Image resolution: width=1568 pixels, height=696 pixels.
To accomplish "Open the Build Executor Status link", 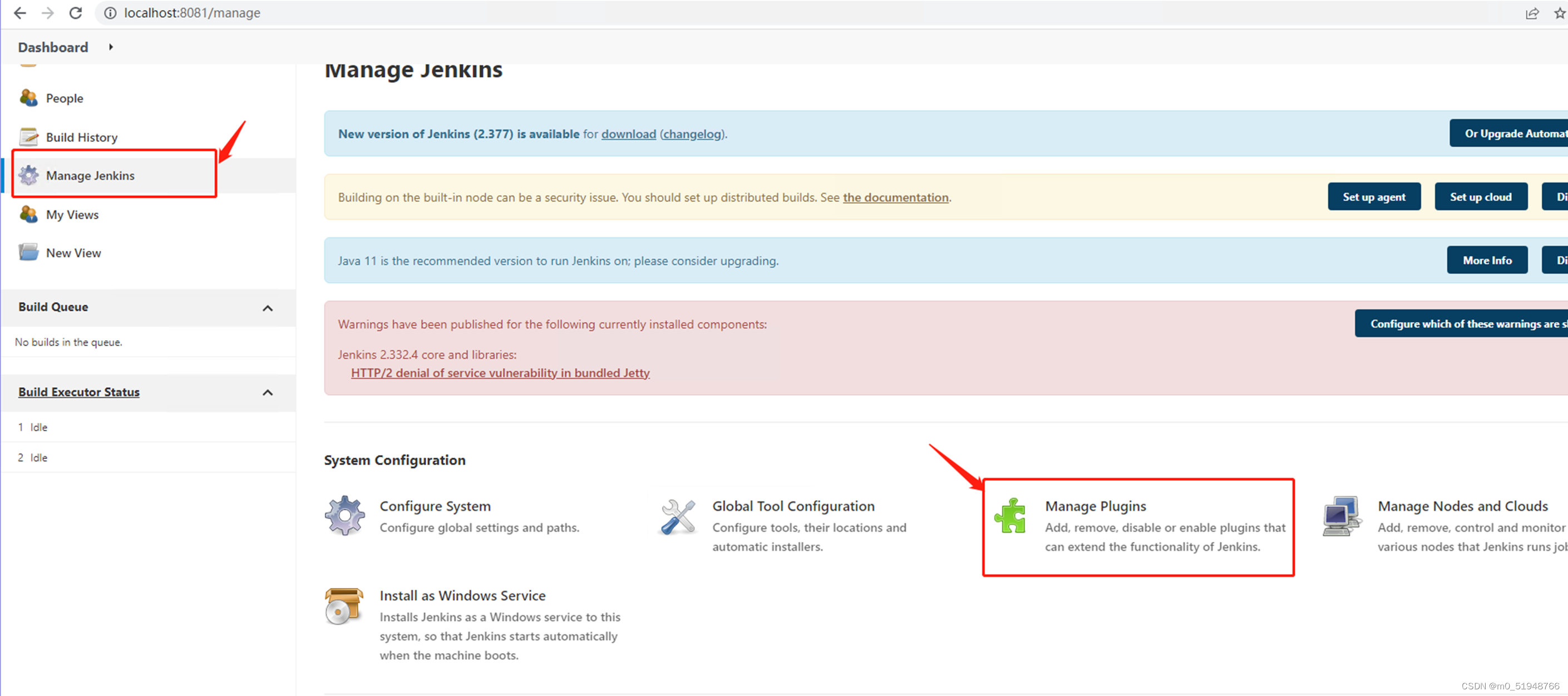I will tap(78, 392).
